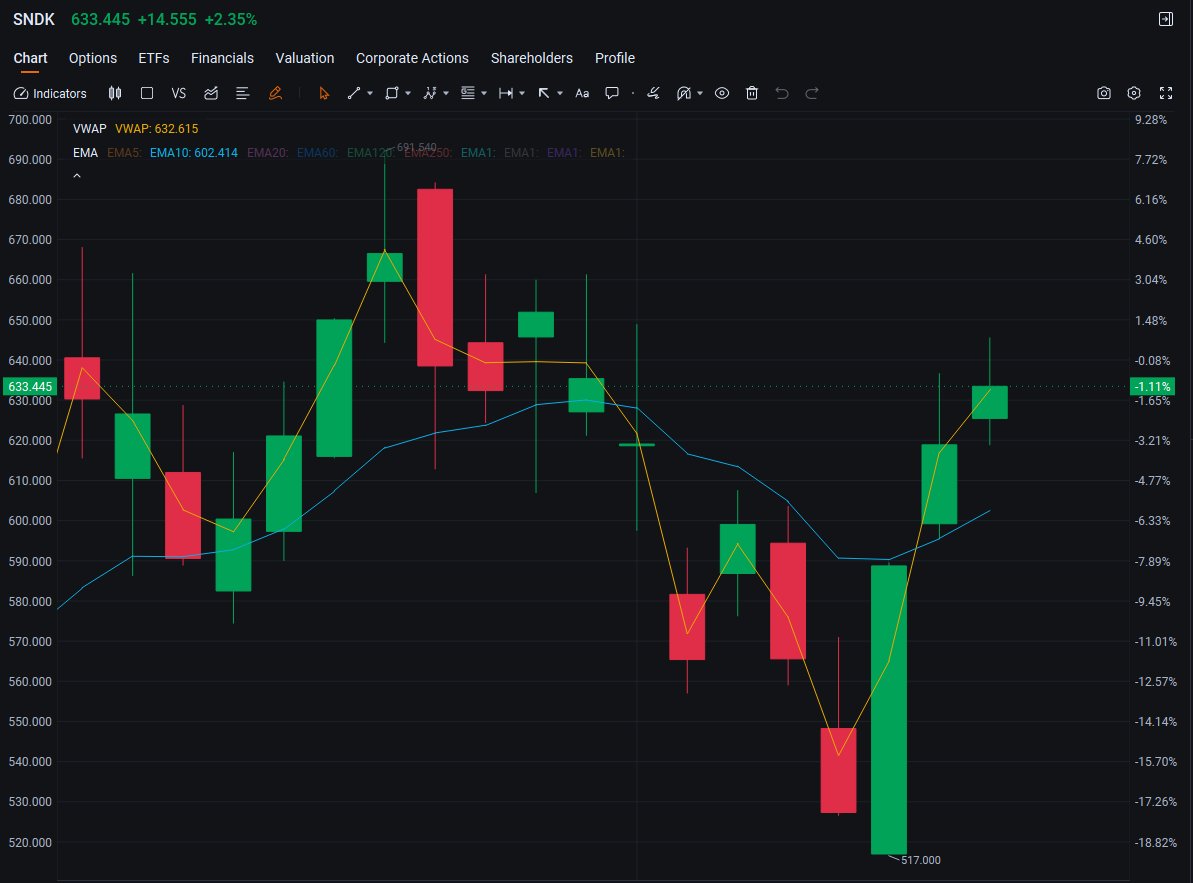Expand the shape tool dropdown arrow
Viewport: 1193px width, 883px height.
[x=408, y=94]
